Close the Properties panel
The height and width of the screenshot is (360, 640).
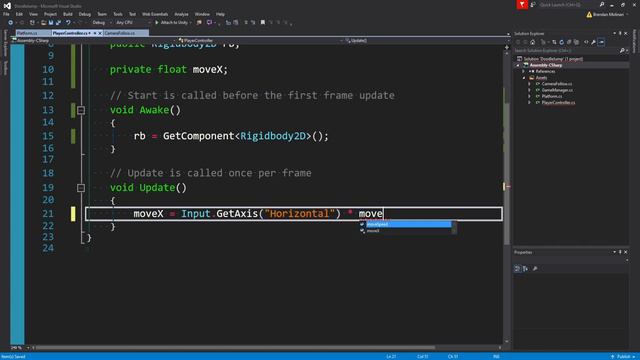tap(626, 252)
